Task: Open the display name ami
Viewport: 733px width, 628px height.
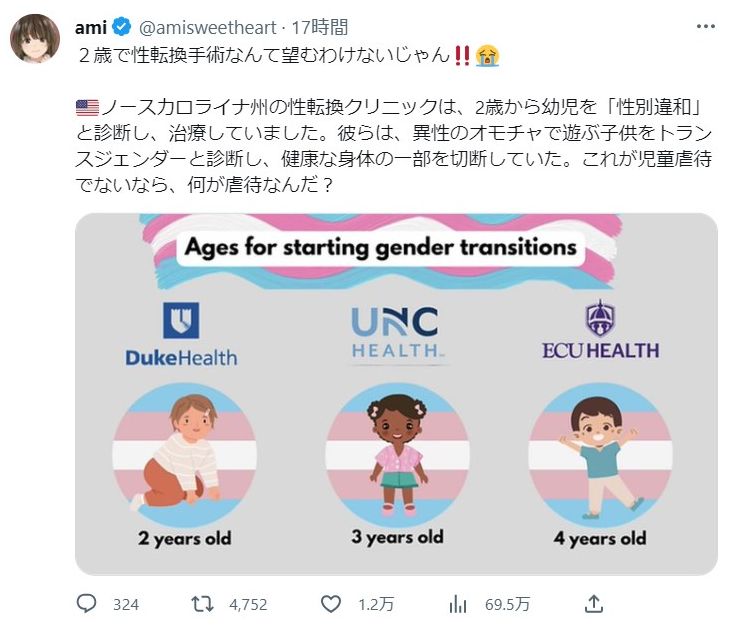Action: (91, 25)
